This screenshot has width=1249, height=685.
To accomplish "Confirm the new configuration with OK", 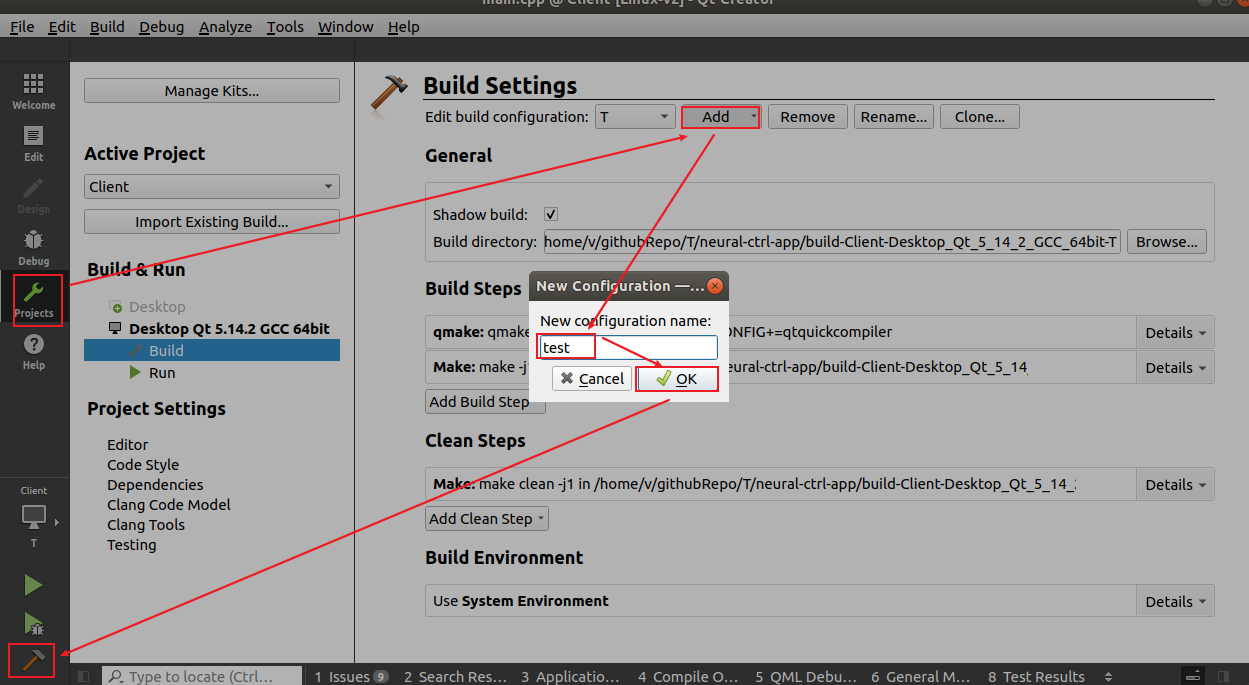I will (677, 379).
